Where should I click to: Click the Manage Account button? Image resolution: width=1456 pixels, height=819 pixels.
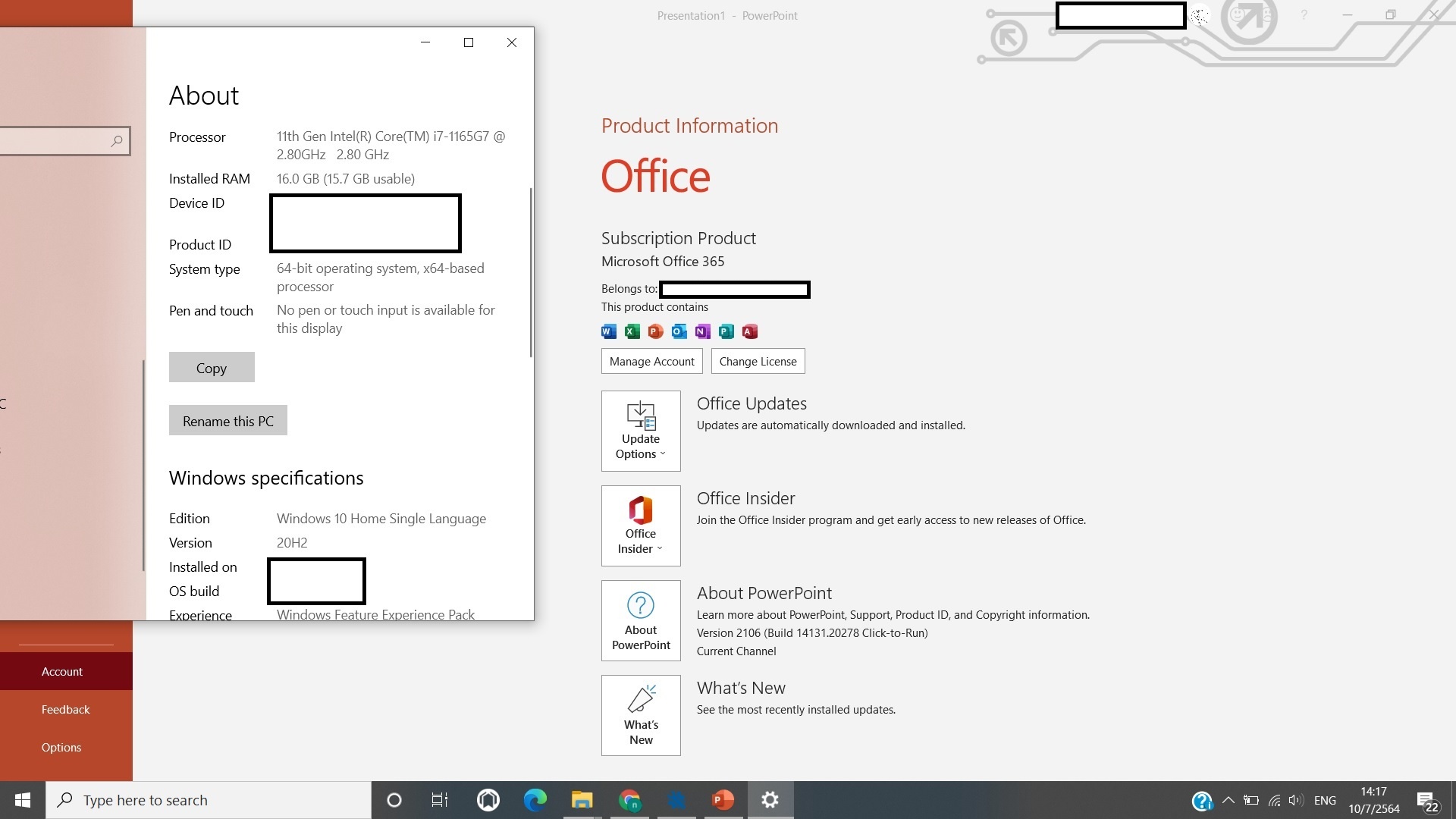click(651, 361)
